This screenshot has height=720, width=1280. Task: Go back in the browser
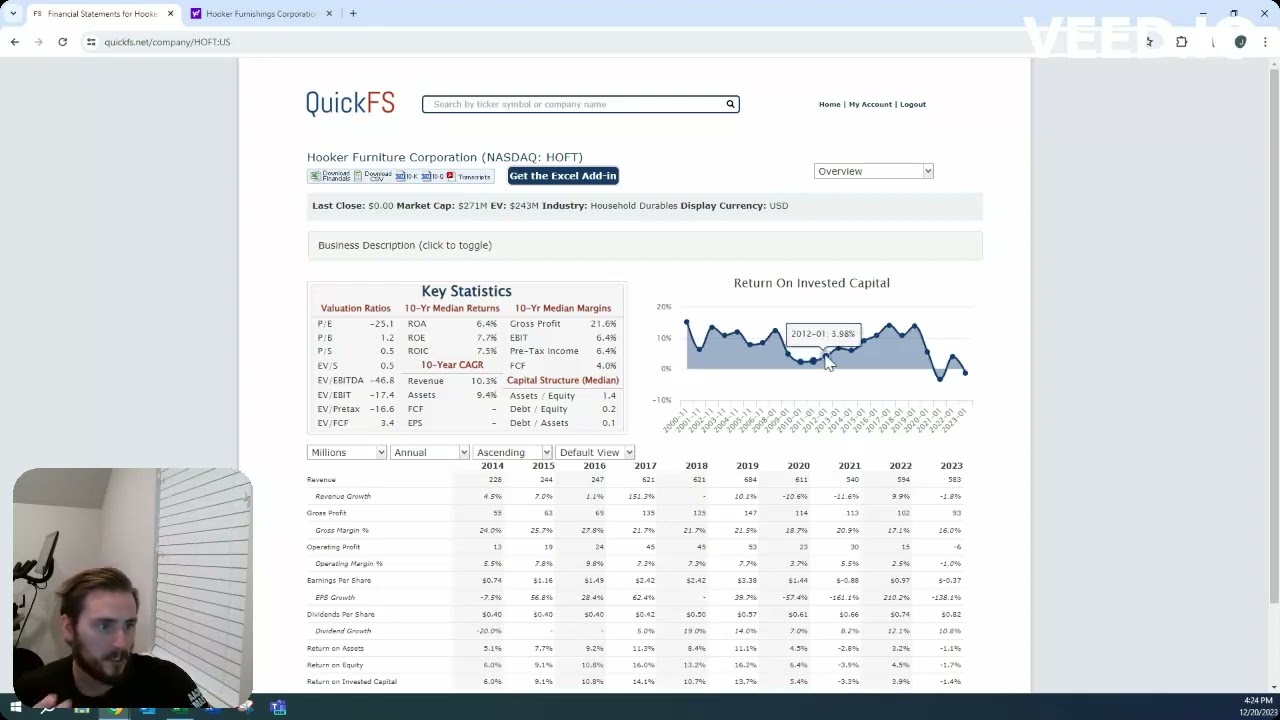coord(14,42)
